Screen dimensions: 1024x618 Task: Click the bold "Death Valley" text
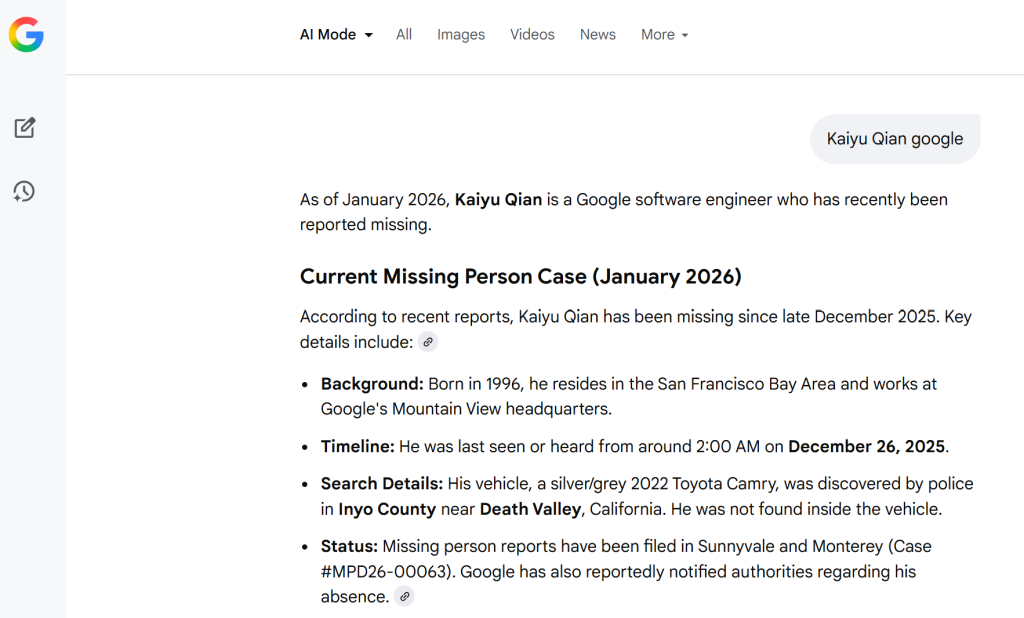click(530, 509)
